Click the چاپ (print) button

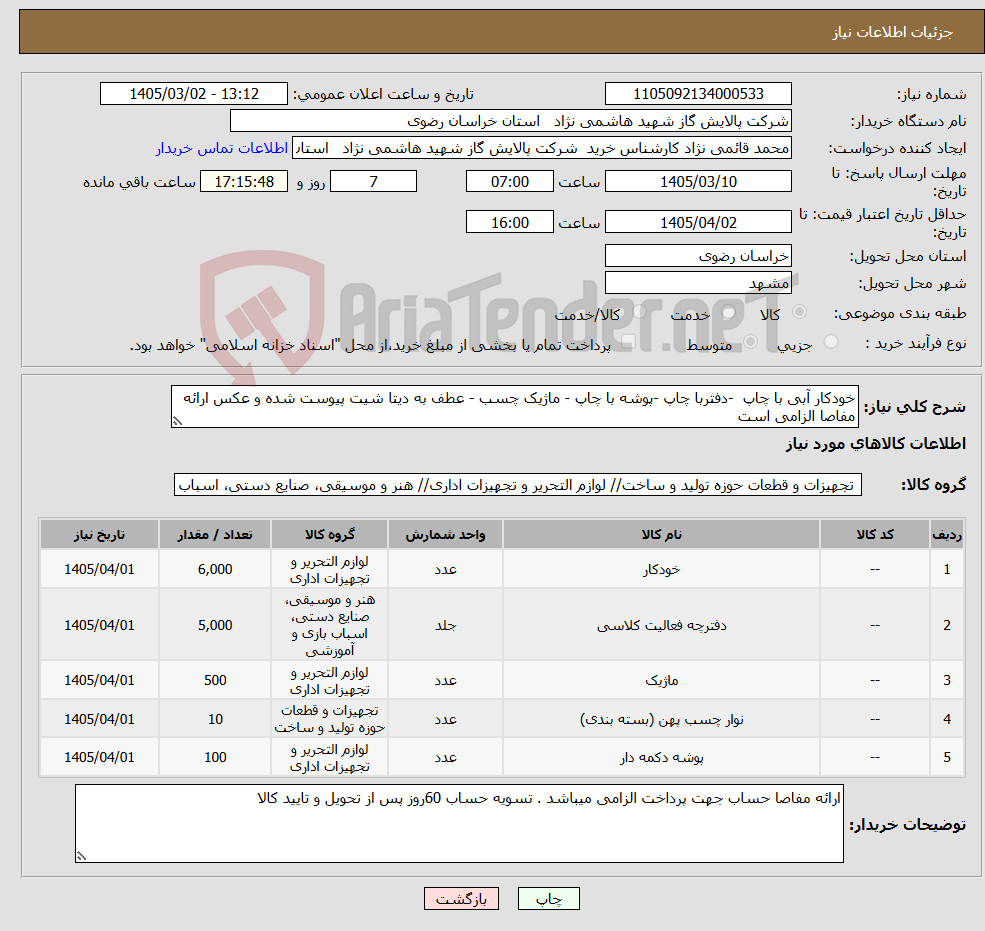(548, 898)
